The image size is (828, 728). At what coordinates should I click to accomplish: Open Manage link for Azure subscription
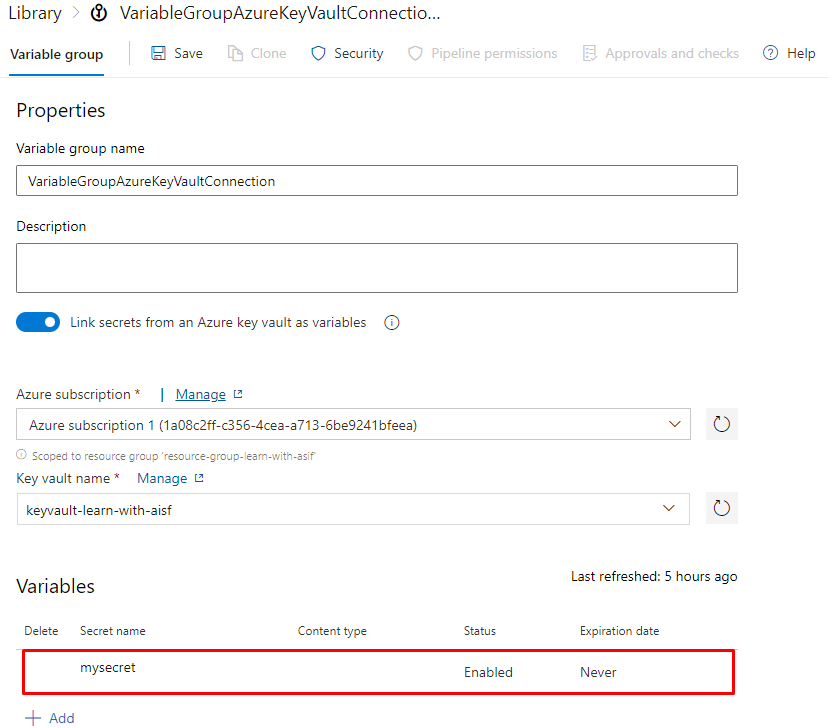tap(201, 394)
